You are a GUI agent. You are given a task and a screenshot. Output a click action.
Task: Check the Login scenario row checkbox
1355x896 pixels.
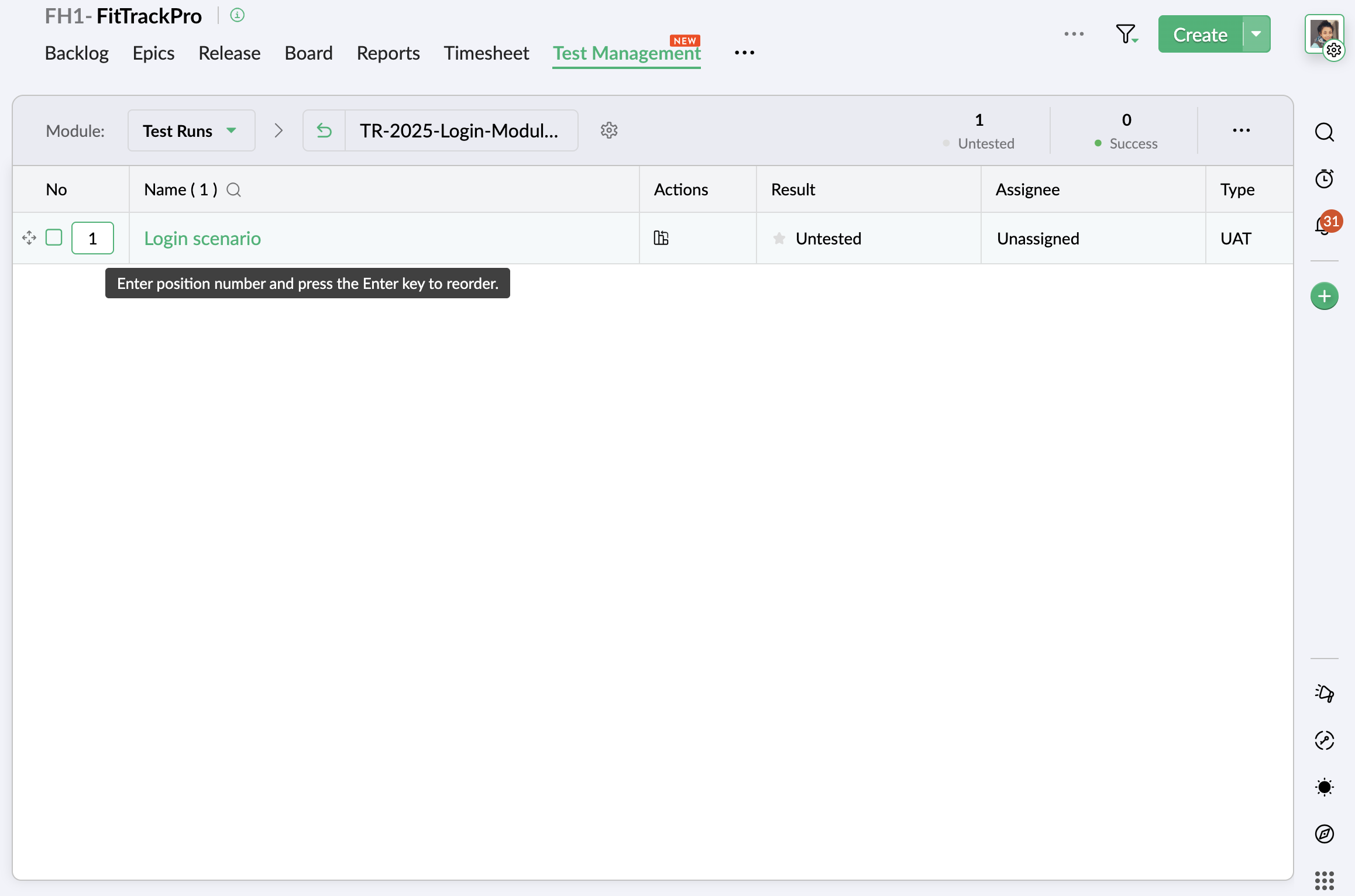(54, 237)
